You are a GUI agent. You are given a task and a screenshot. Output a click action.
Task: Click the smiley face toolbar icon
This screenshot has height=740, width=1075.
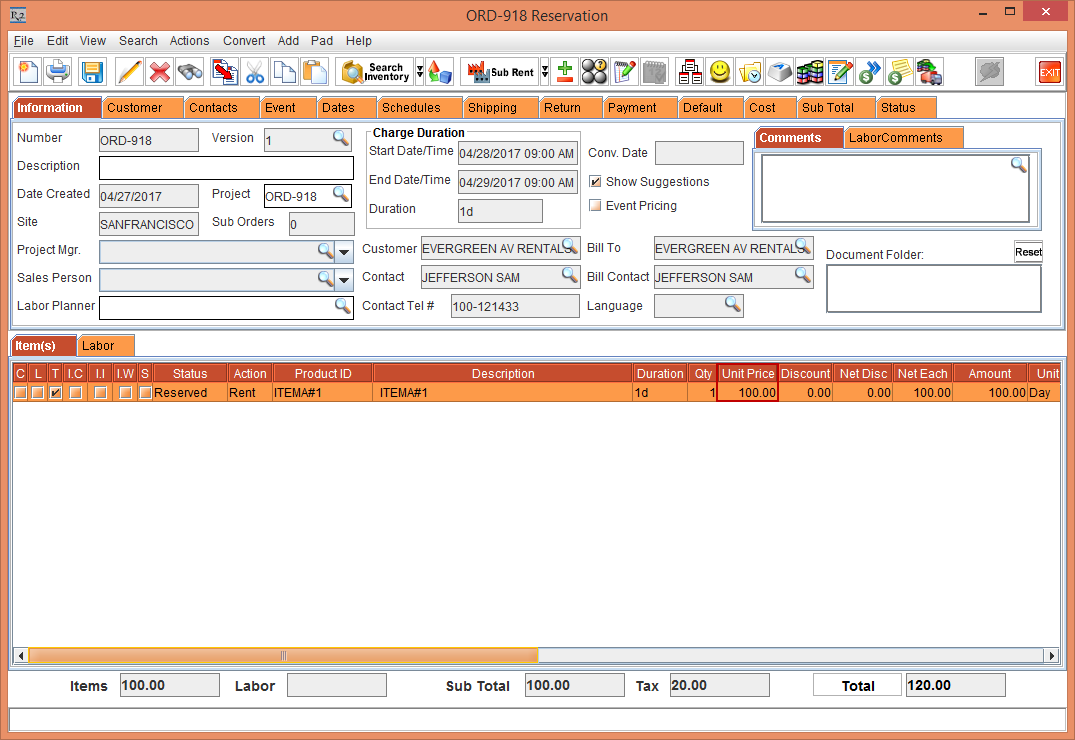(719, 72)
